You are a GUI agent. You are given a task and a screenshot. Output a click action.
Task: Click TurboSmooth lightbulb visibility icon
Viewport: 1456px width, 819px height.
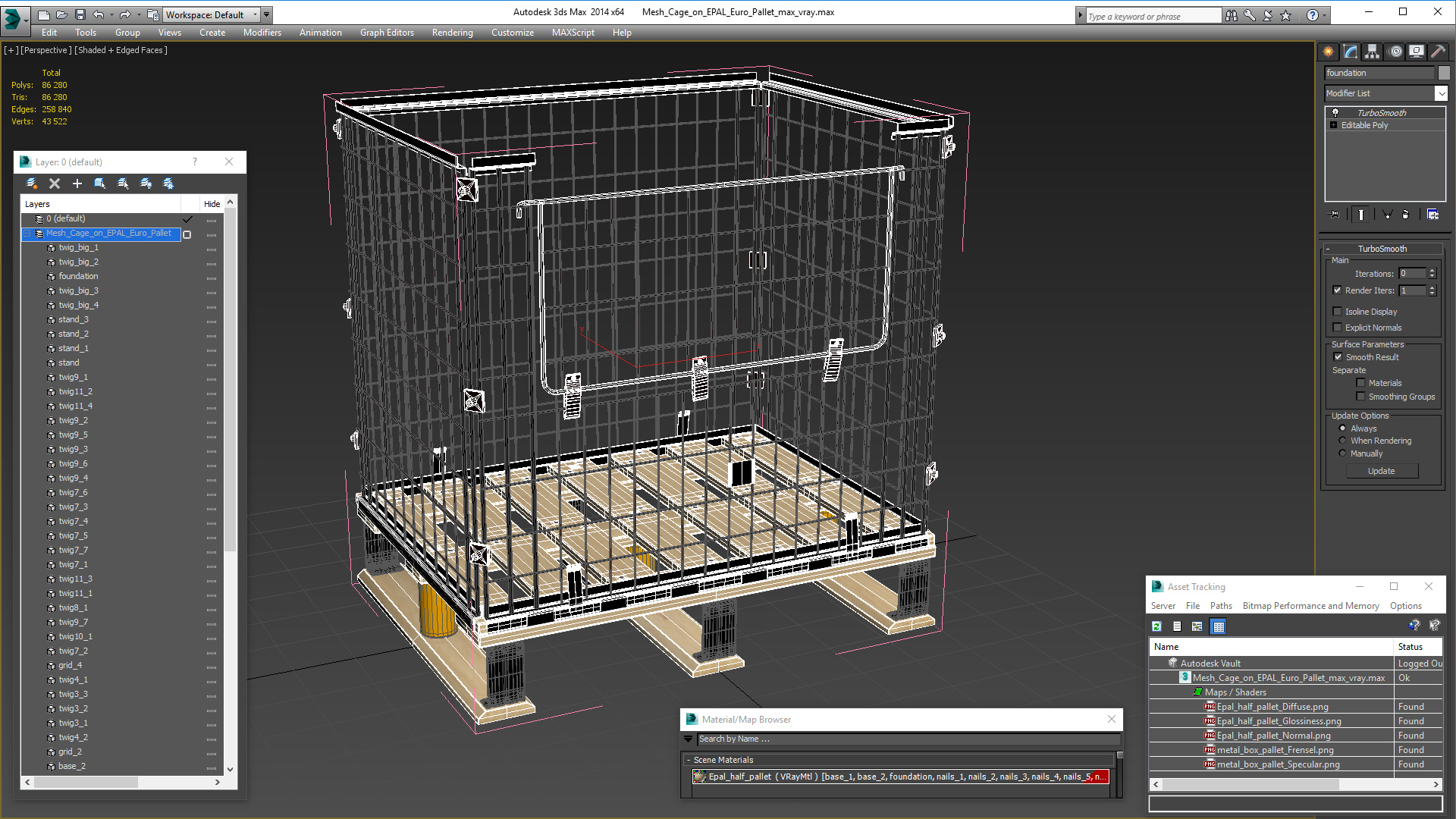[1335, 112]
